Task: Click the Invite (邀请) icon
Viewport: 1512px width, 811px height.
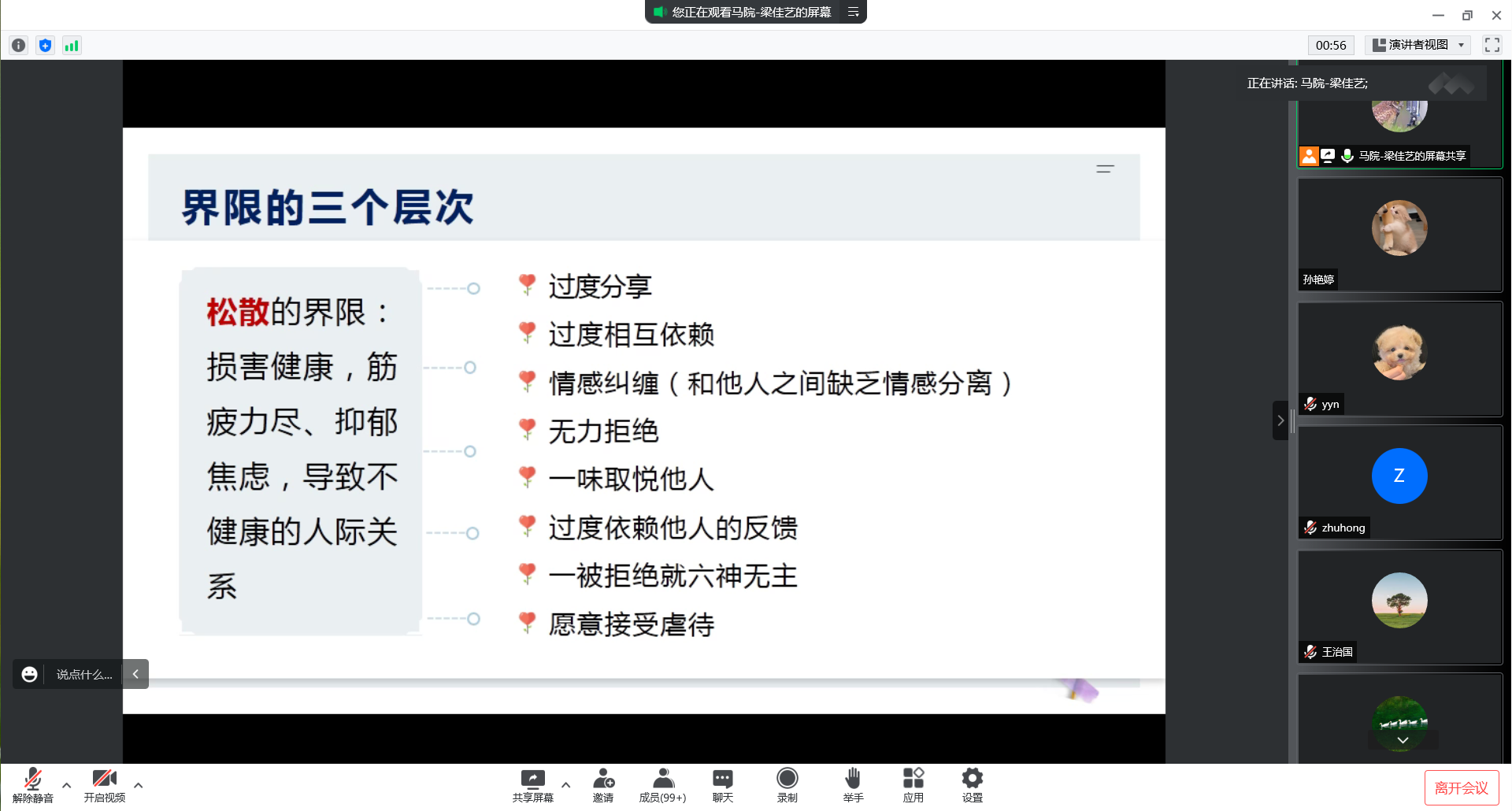Action: click(603, 784)
